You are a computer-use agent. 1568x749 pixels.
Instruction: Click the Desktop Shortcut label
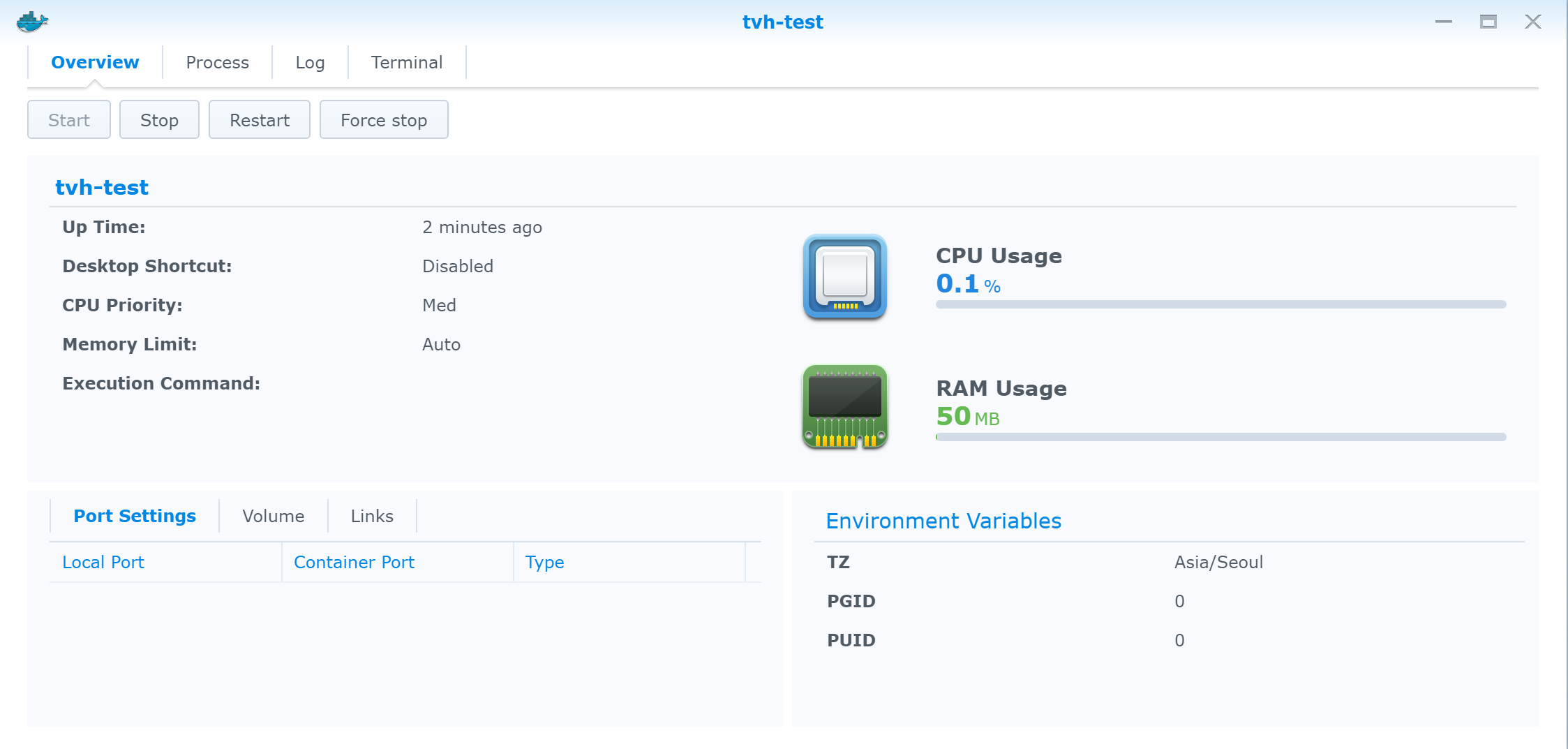[x=147, y=266]
